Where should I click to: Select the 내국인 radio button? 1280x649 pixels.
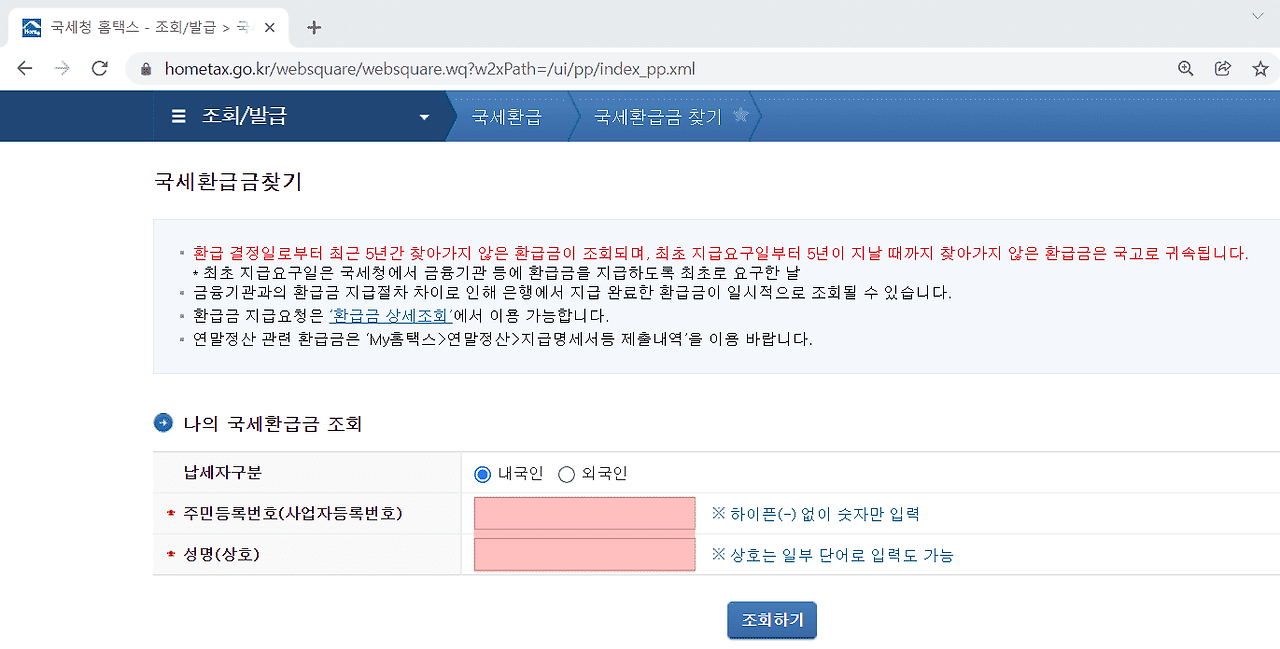(x=483, y=474)
